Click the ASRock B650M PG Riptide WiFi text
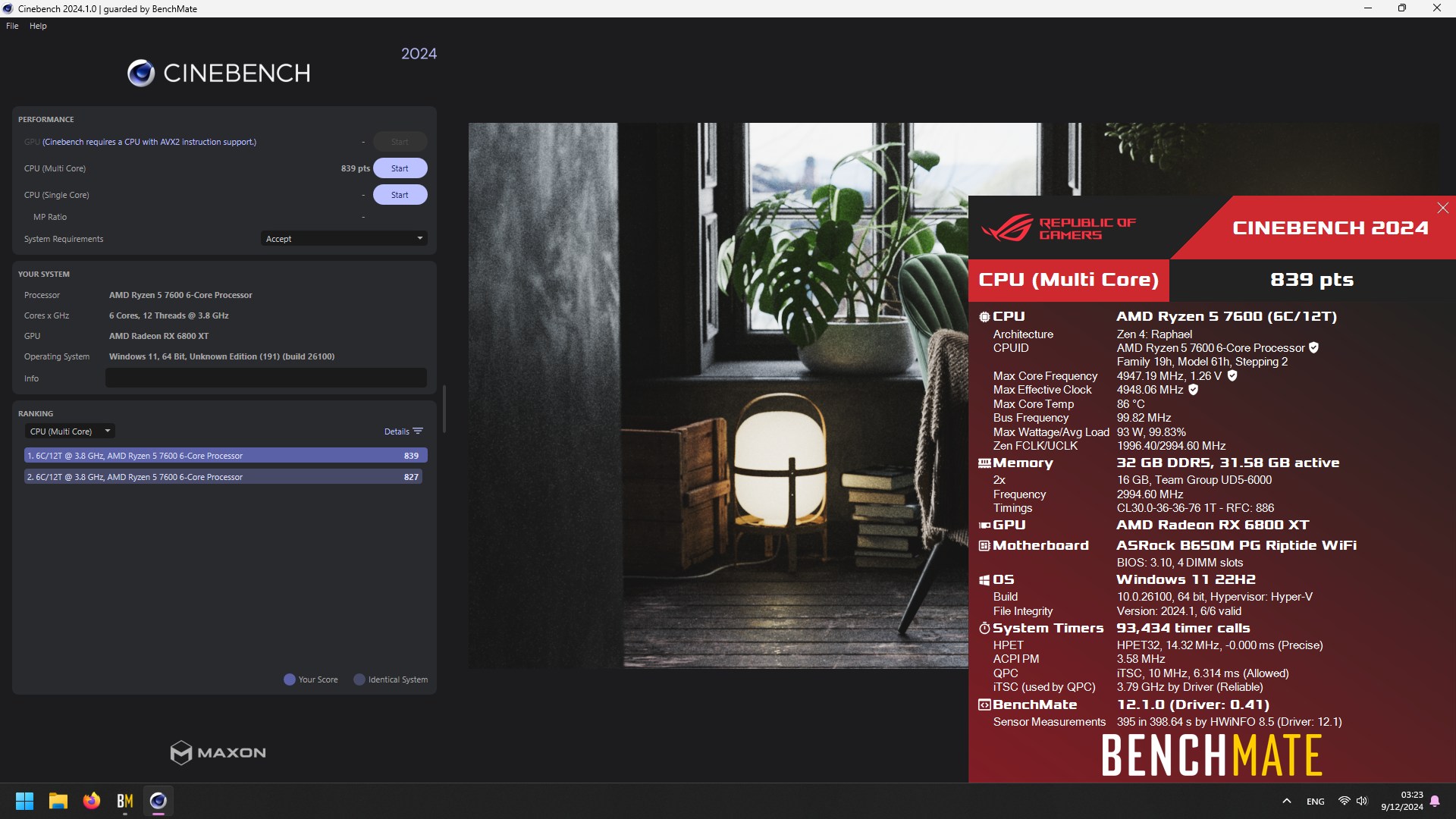 point(1236,546)
